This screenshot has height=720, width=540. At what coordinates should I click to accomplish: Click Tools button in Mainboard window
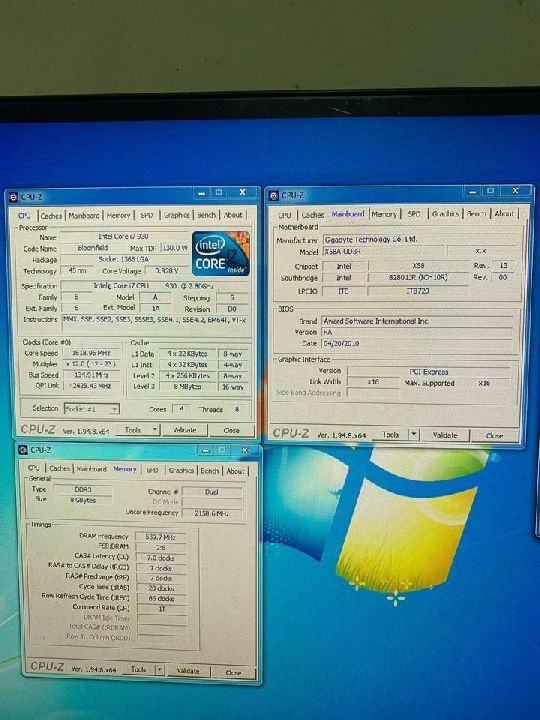(391, 434)
